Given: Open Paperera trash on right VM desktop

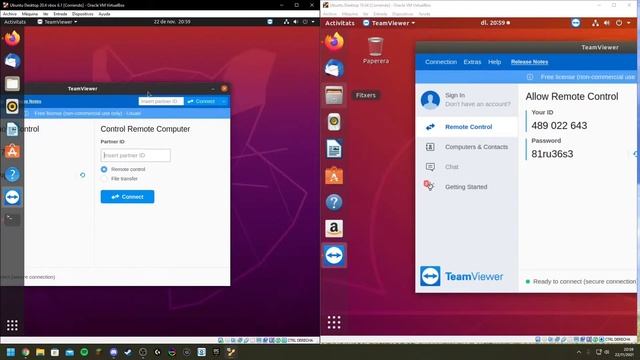Looking at the screenshot, I should [376, 51].
